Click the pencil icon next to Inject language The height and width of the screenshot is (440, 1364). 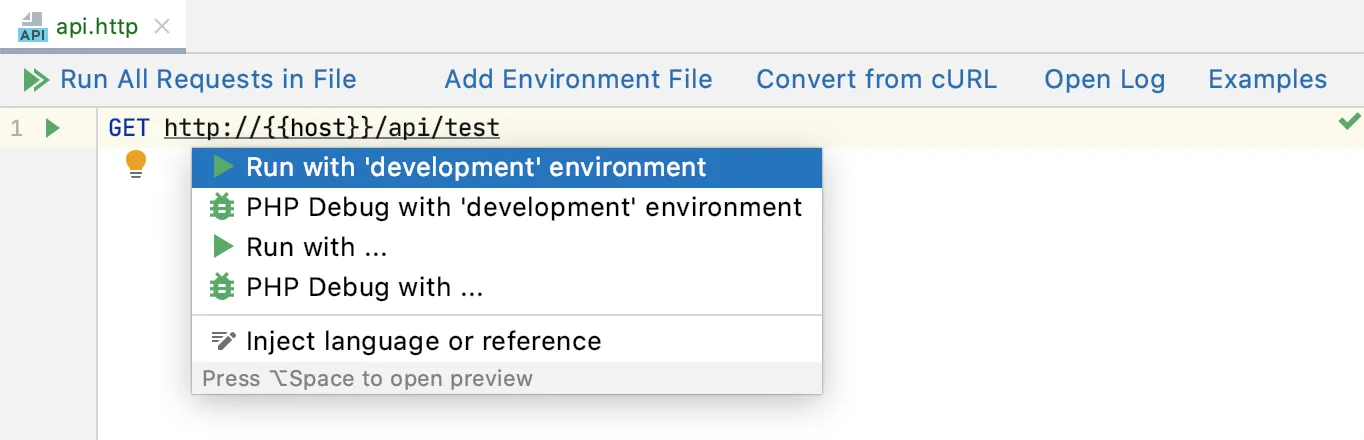[x=222, y=341]
